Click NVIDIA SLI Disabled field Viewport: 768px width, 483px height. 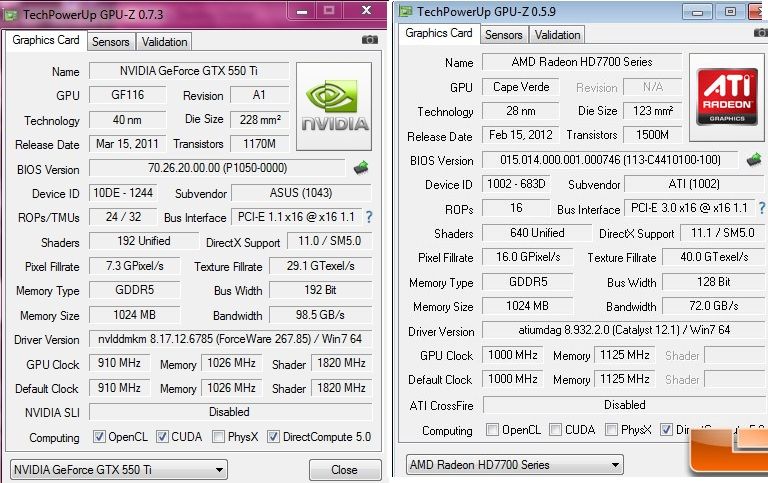[x=230, y=412]
